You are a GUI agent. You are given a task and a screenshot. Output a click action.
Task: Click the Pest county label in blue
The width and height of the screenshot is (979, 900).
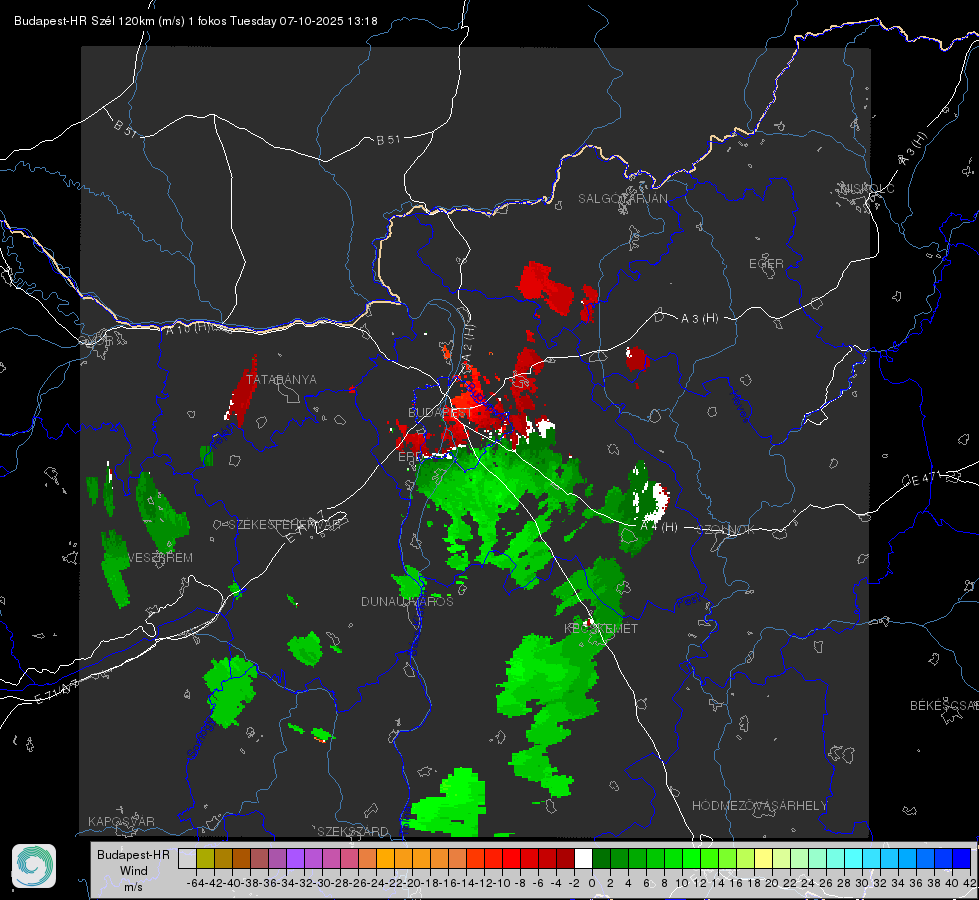click(687, 601)
